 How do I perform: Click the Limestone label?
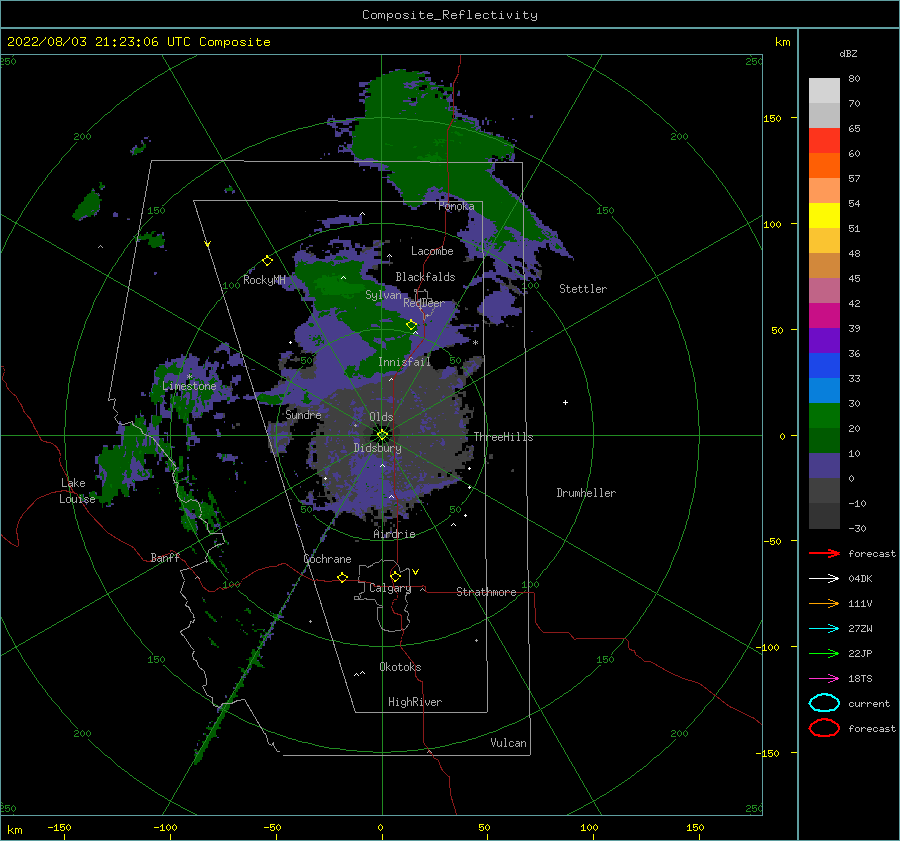point(189,386)
